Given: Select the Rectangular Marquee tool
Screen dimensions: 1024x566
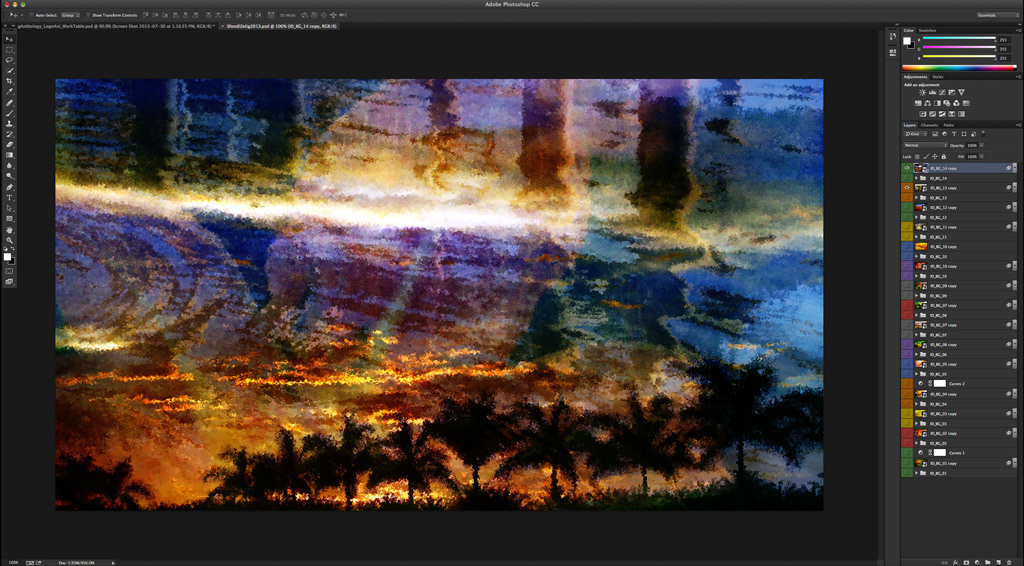Looking at the screenshot, I should (9, 50).
